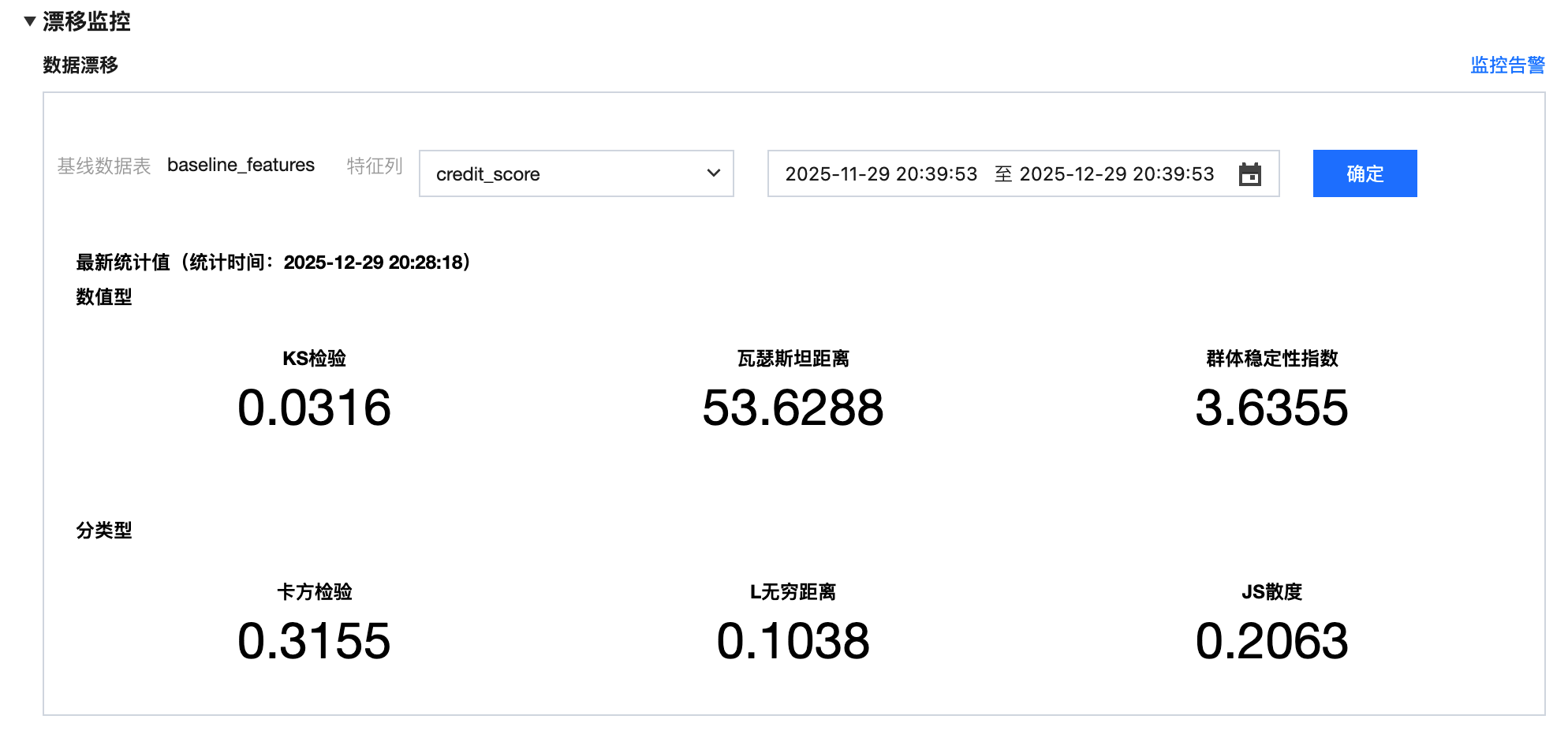
Task: Click the KS检验 metric label
Action: click(x=314, y=359)
